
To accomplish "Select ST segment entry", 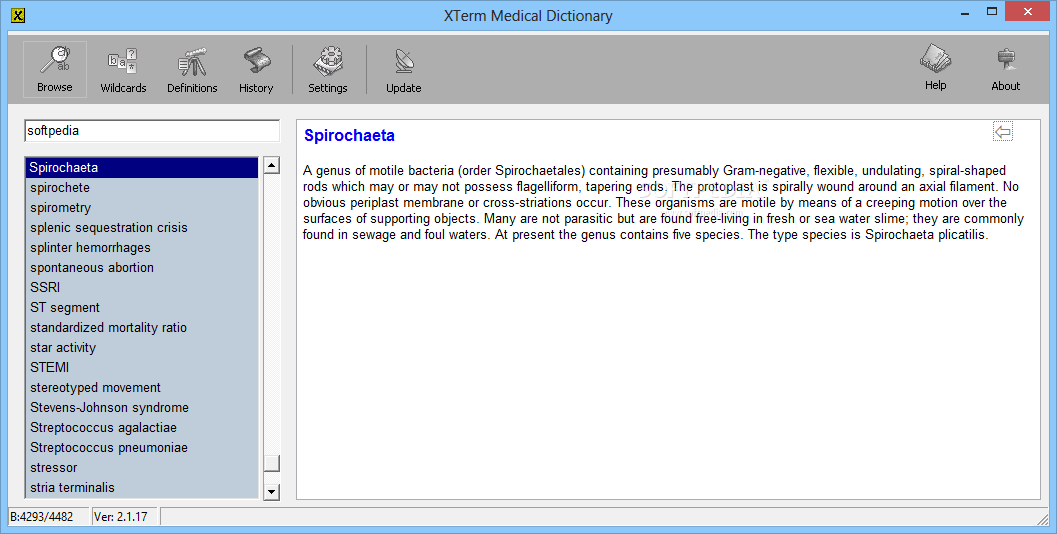I will pyautogui.click(x=142, y=307).
